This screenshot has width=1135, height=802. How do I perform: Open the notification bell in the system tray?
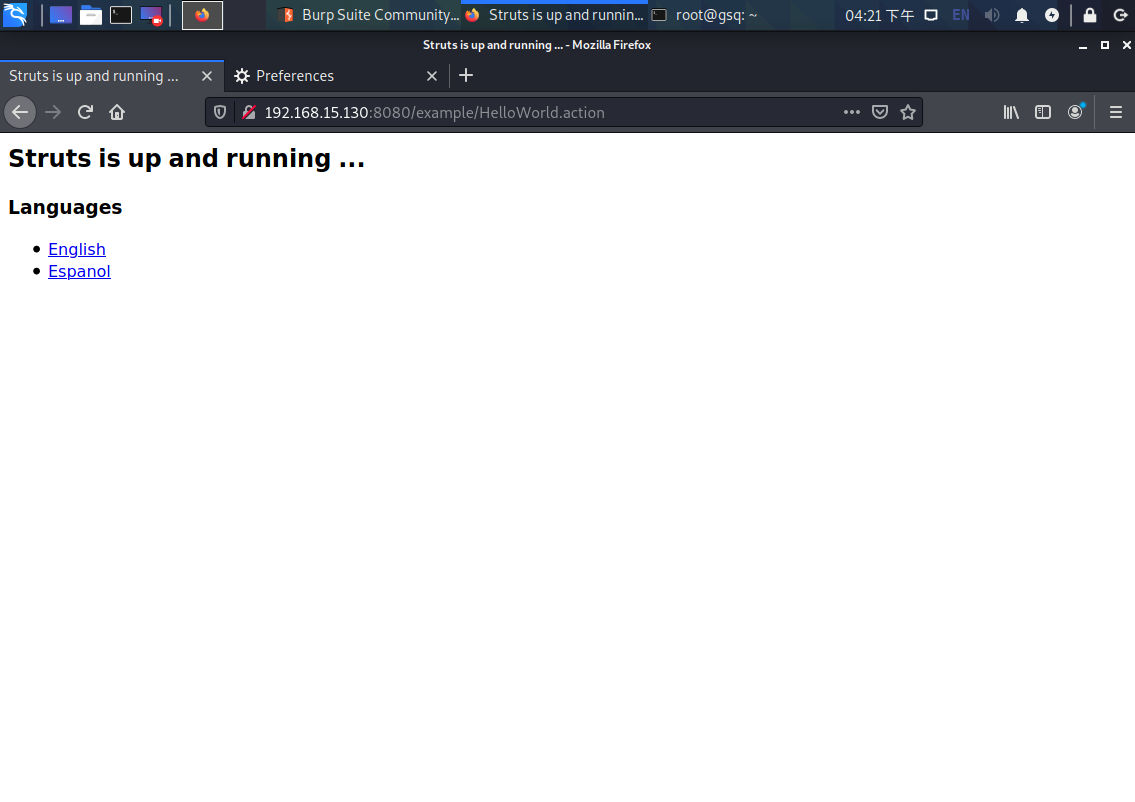(1021, 15)
